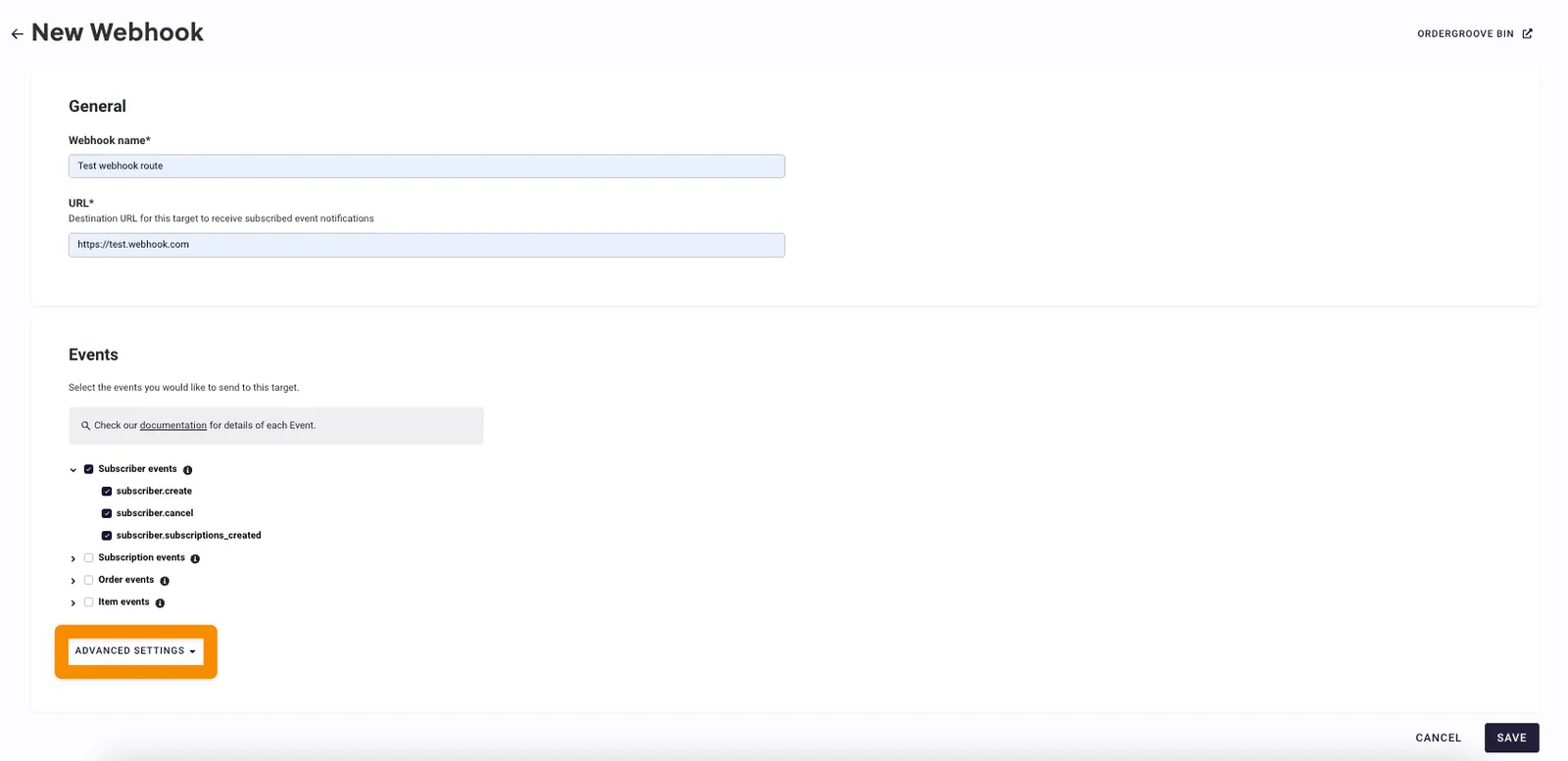Open the Advanced Settings dropdown
Viewport: 1568px width, 761px height.
tap(136, 651)
